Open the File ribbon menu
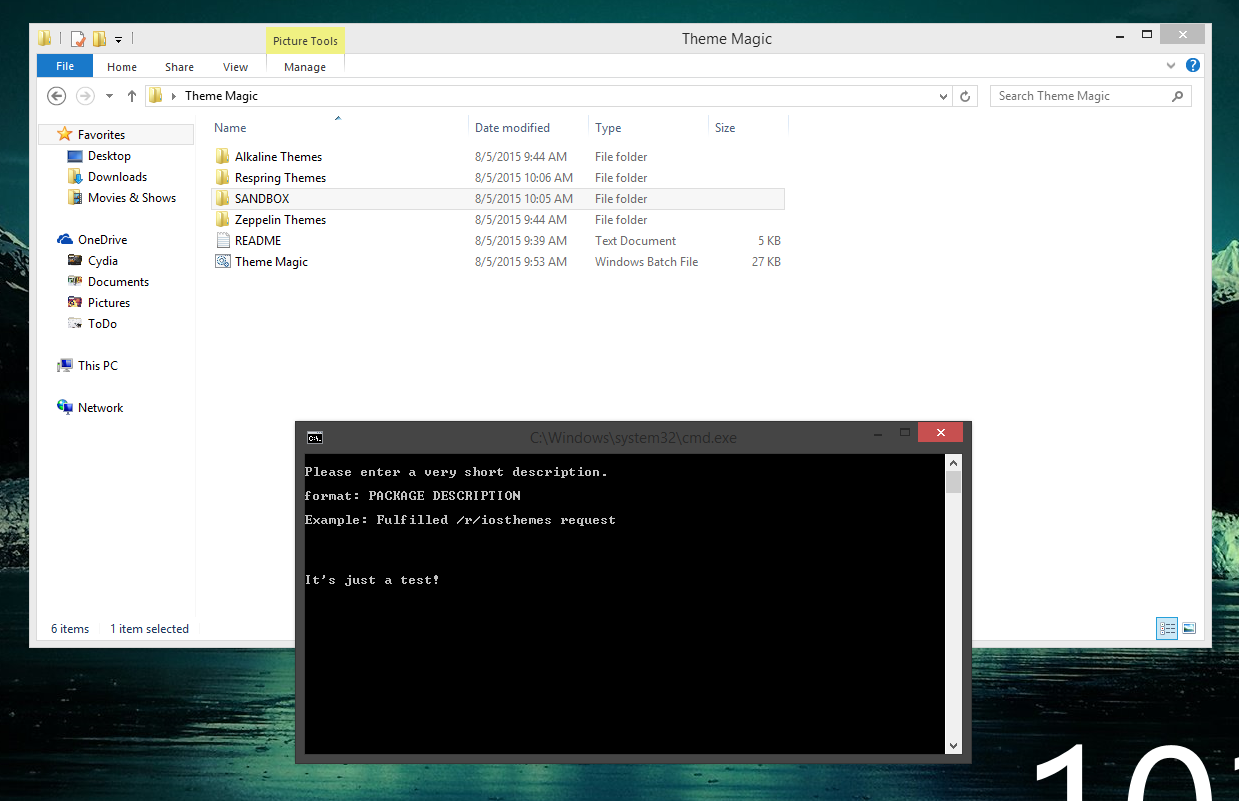1239x801 pixels. [x=65, y=66]
